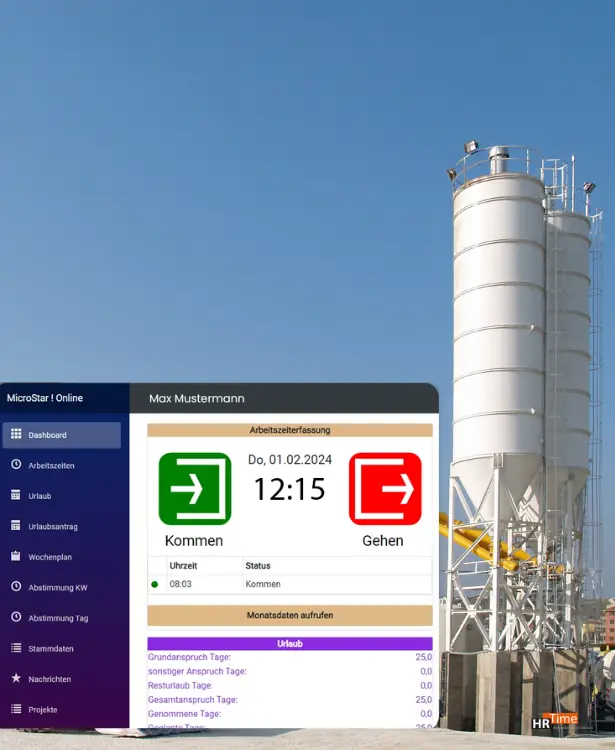Click the Arbeitszeiten clock icon
This screenshot has width=615, height=750.
pos(16,464)
